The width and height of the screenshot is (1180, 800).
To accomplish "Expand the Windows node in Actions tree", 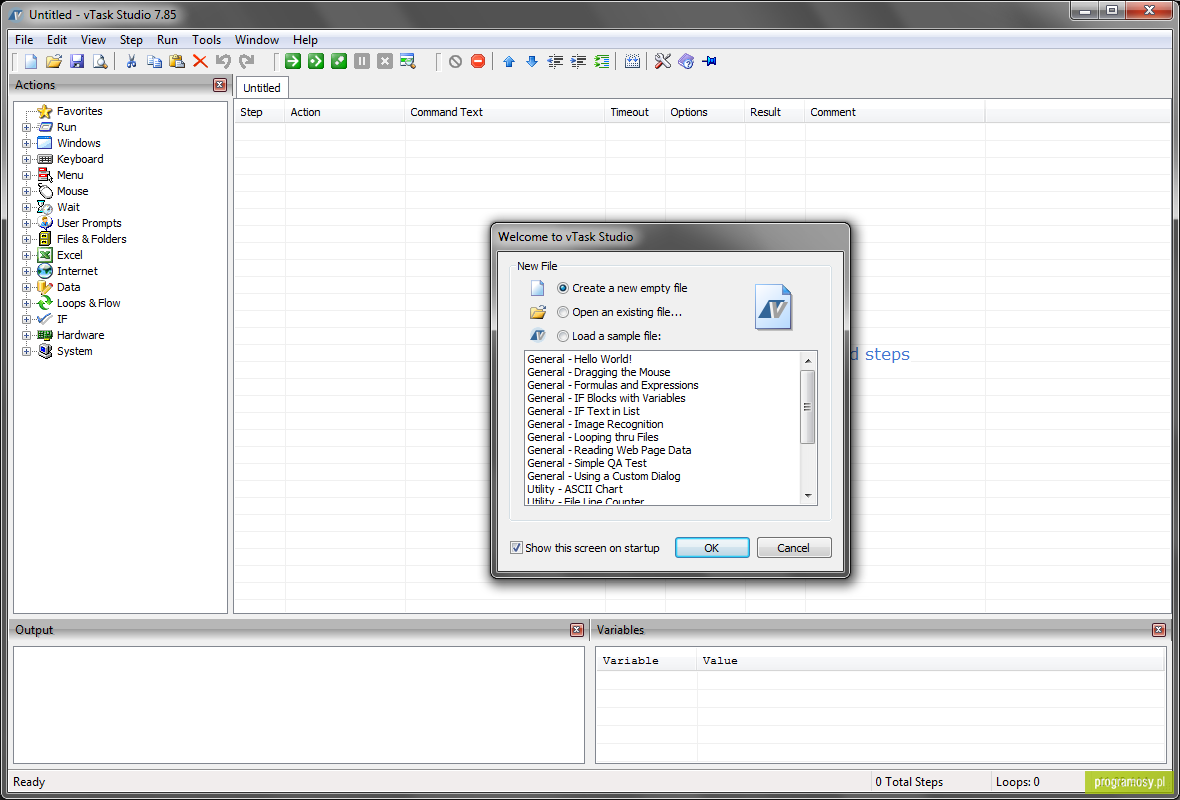I will pyautogui.click(x=26, y=144).
